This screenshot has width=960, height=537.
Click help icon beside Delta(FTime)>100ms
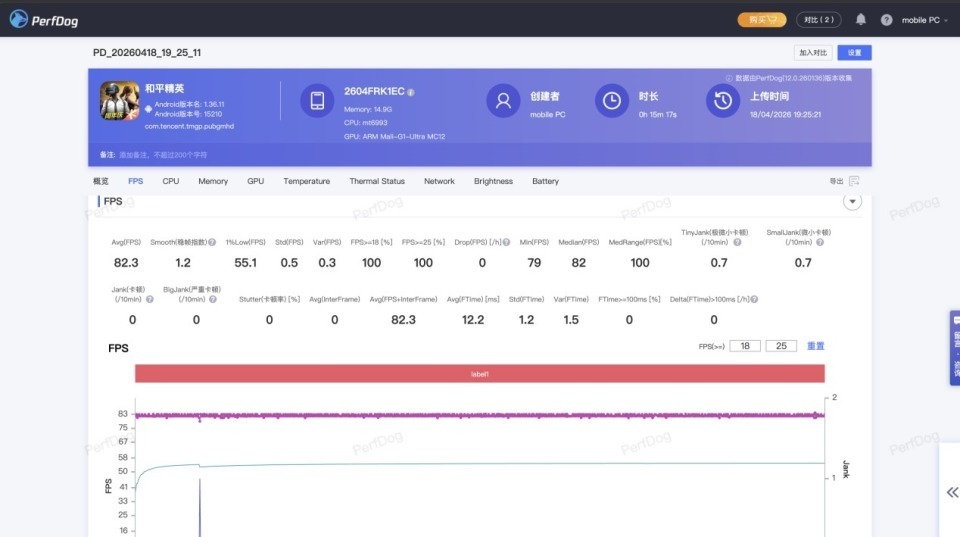click(x=754, y=299)
